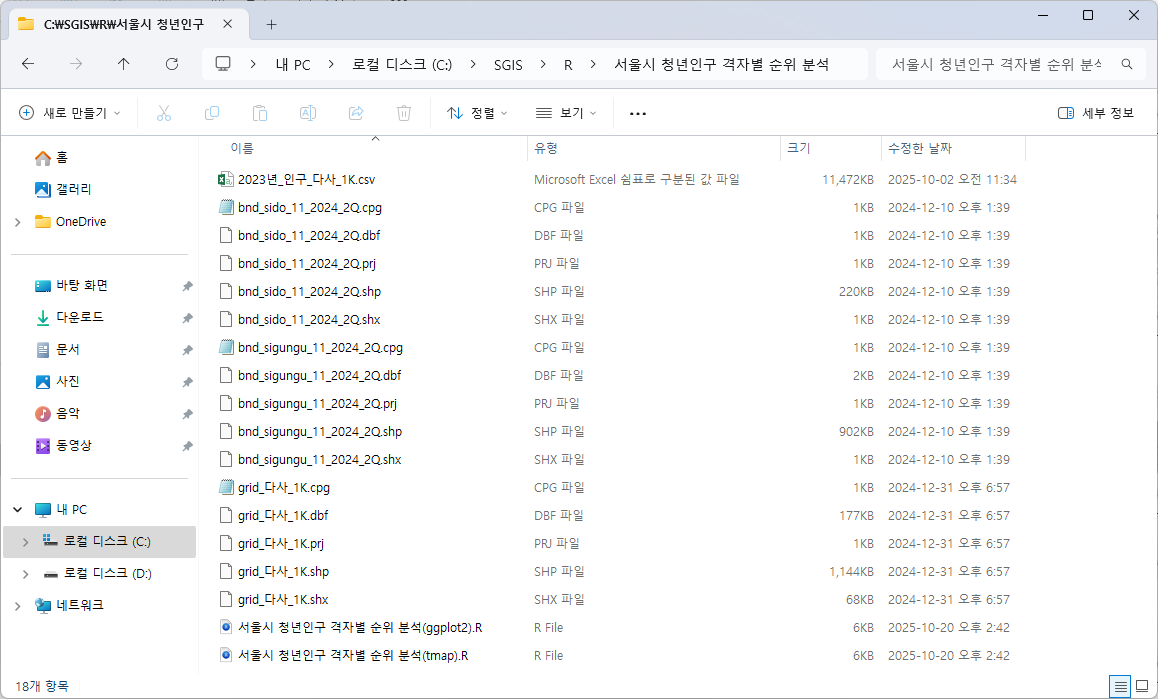Viewport: 1158px width, 699px height.
Task: Unpin 바탕 화면 using its pin icon
Action: point(188,286)
